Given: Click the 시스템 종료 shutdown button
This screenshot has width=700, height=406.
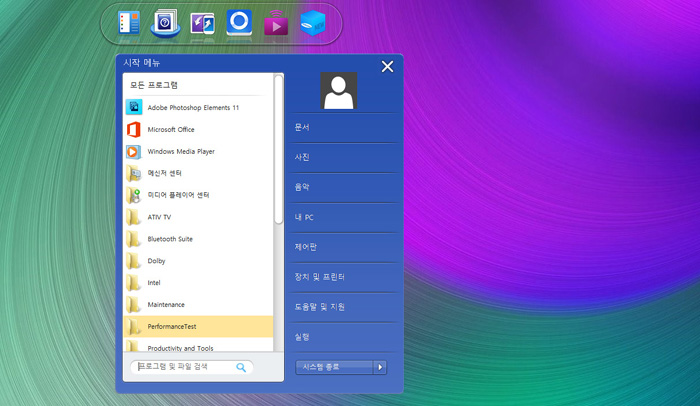Looking at the screenshot, I should [334, 367].
